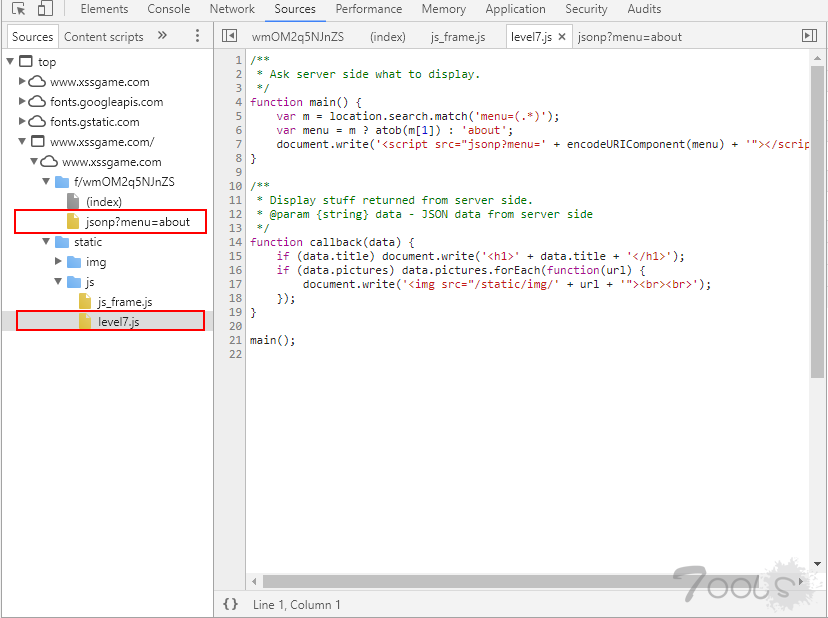Click the static folder icon
The width and height of the screenshot is (828, 618).
62,242
